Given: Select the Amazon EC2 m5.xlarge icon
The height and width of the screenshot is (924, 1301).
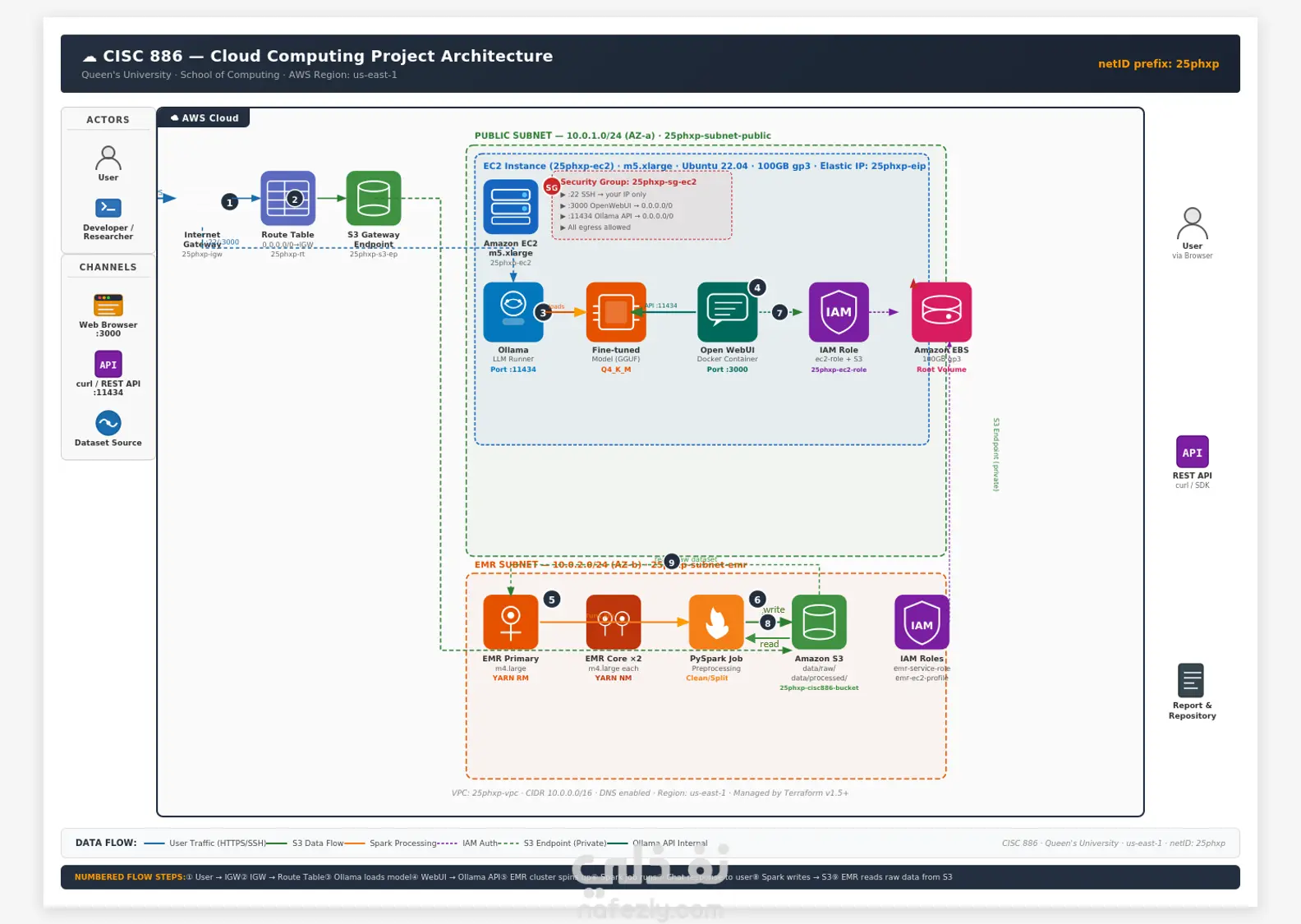Looking at the screenshot, I should pos(511,207).
